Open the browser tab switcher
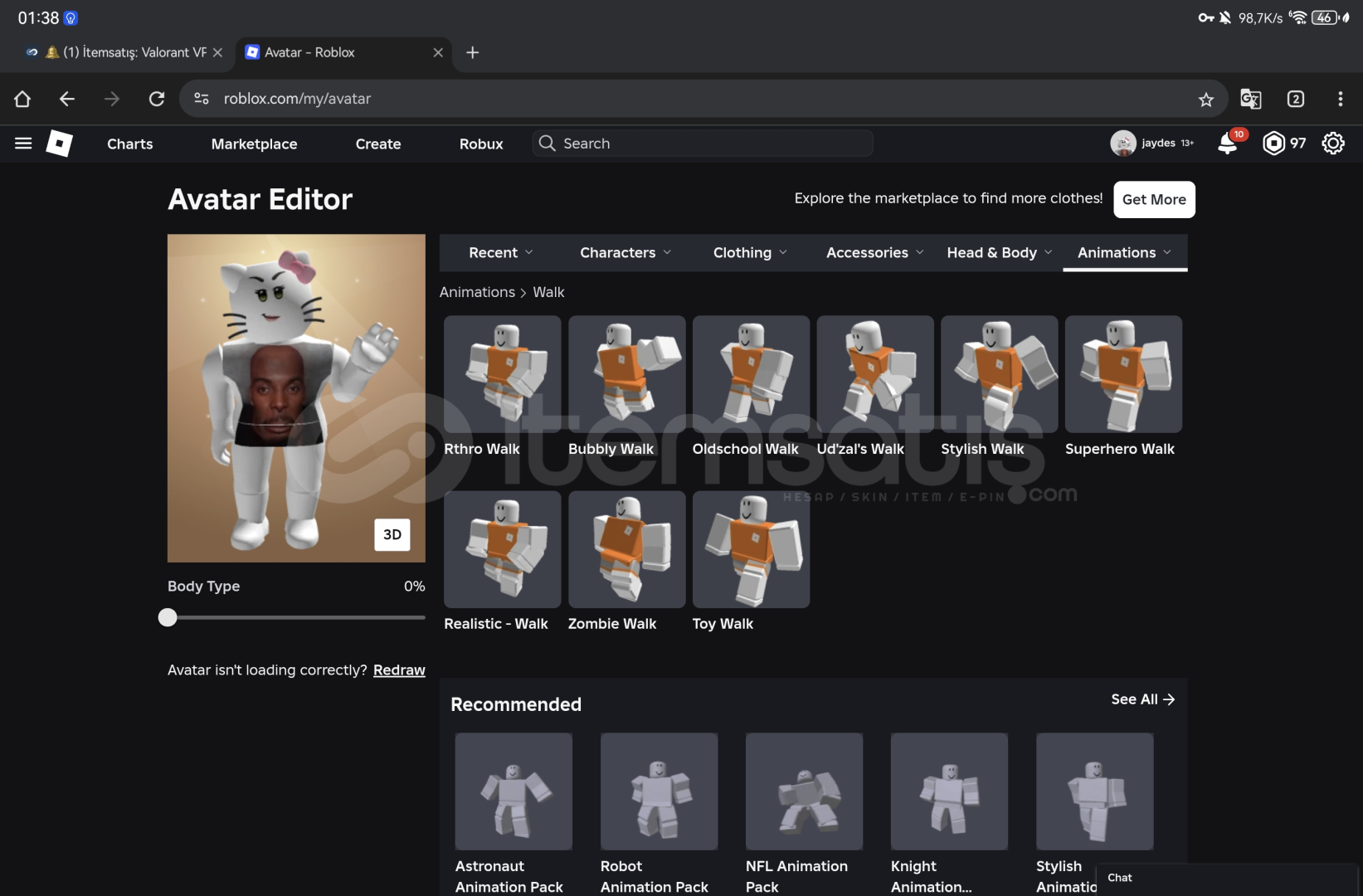This screenshot has width=1363, height=896. point(1295,100)
